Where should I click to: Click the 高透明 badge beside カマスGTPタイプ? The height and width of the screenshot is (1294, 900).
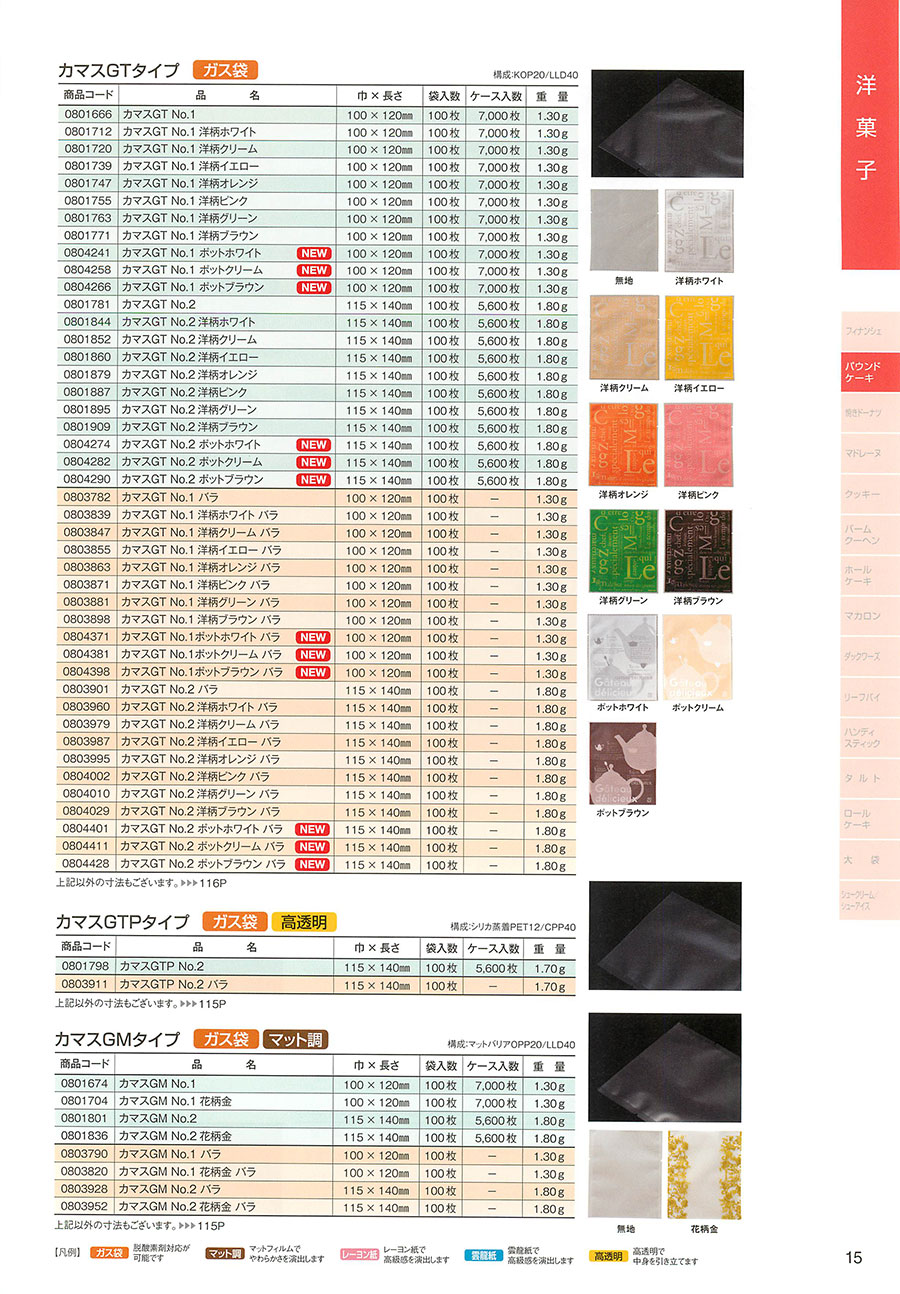pos(303,922)
